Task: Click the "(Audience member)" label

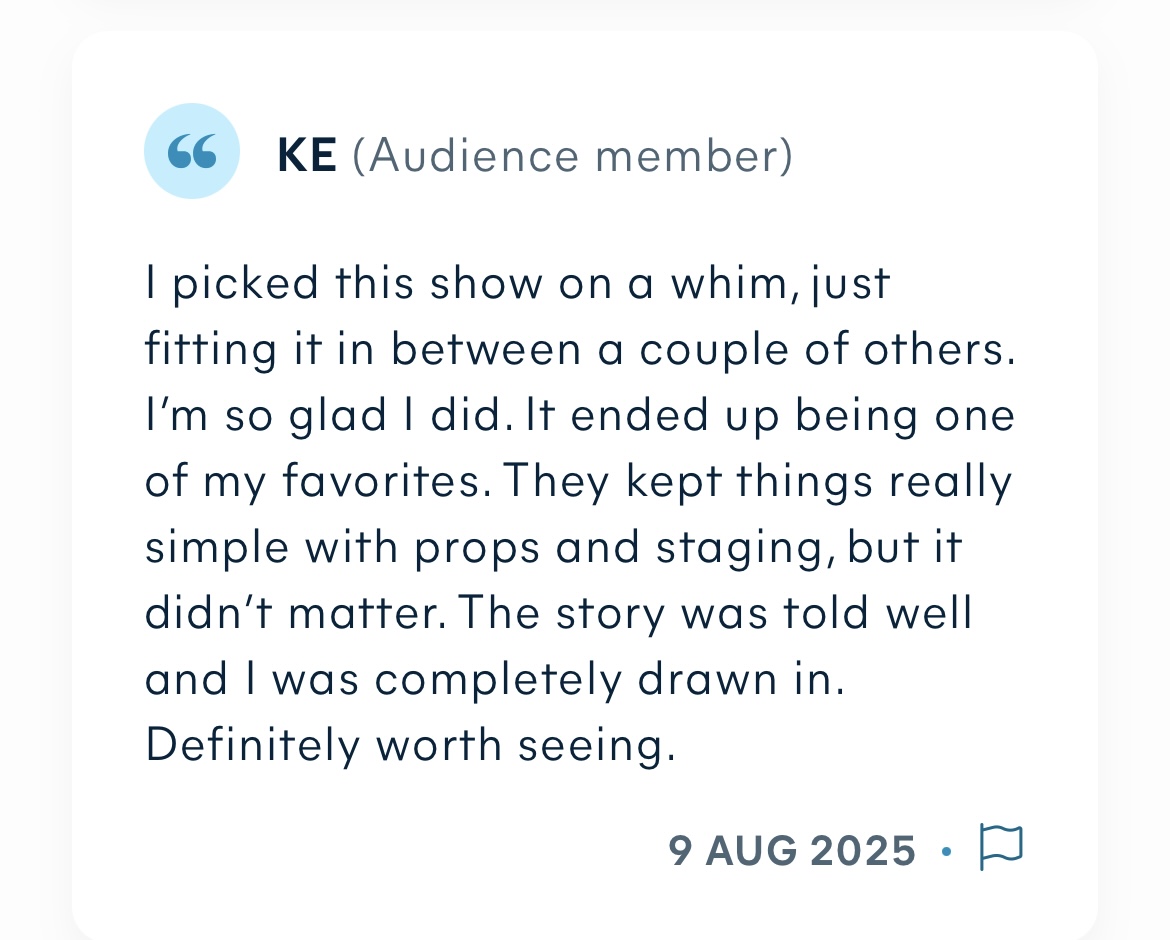Action: point(572,155)
